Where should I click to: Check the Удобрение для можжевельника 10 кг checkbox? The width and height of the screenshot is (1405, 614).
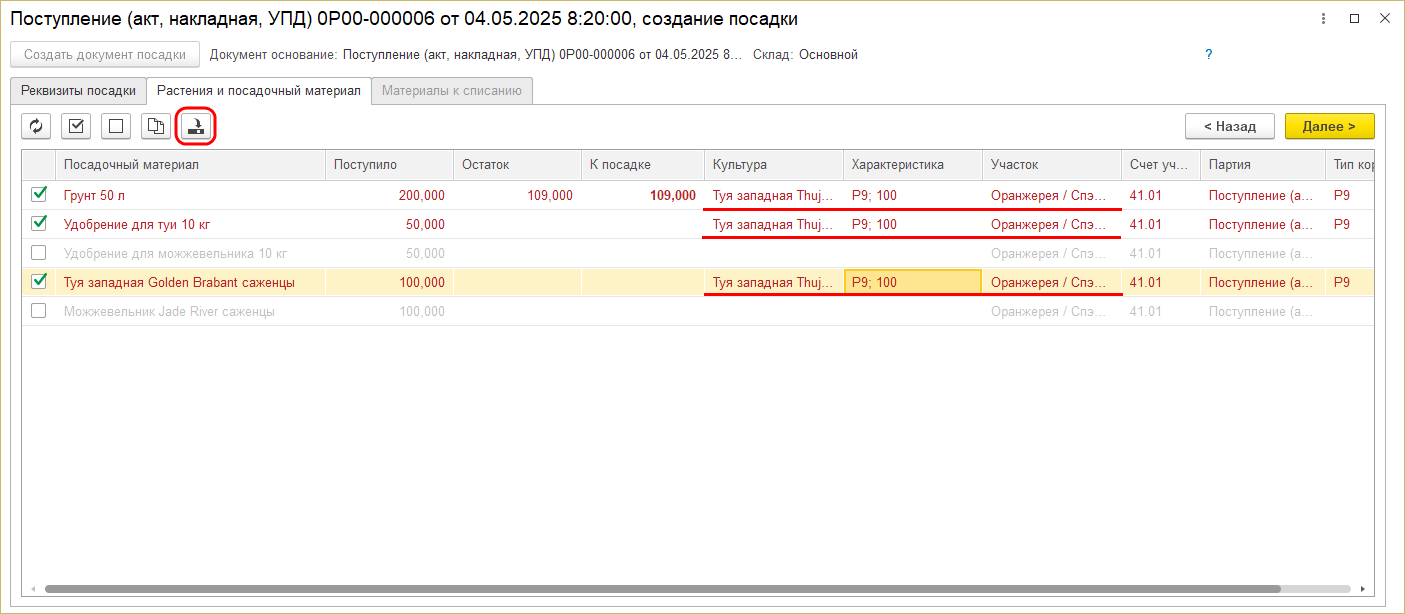click(39, 252)
